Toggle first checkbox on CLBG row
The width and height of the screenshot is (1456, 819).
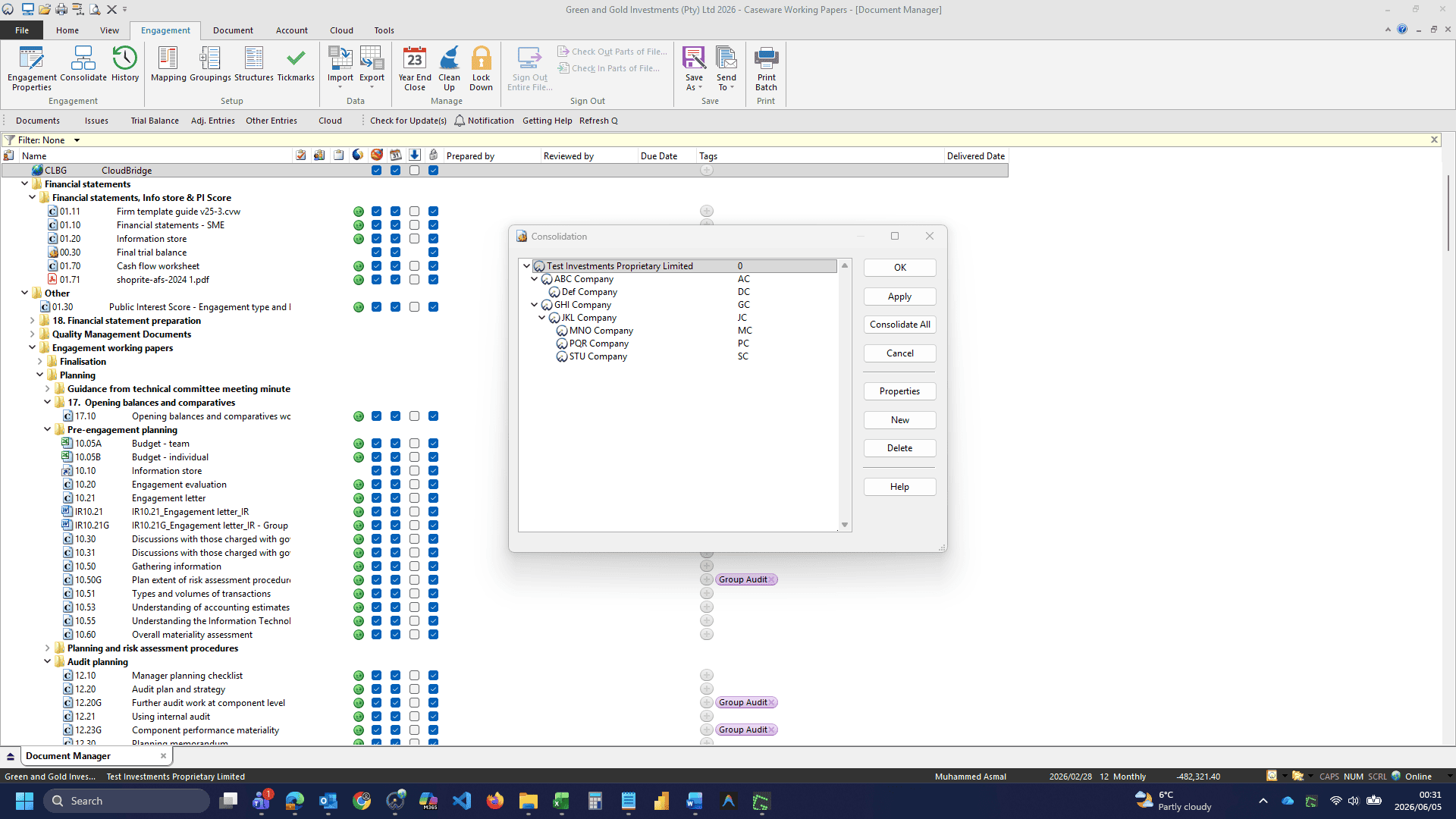376,171
